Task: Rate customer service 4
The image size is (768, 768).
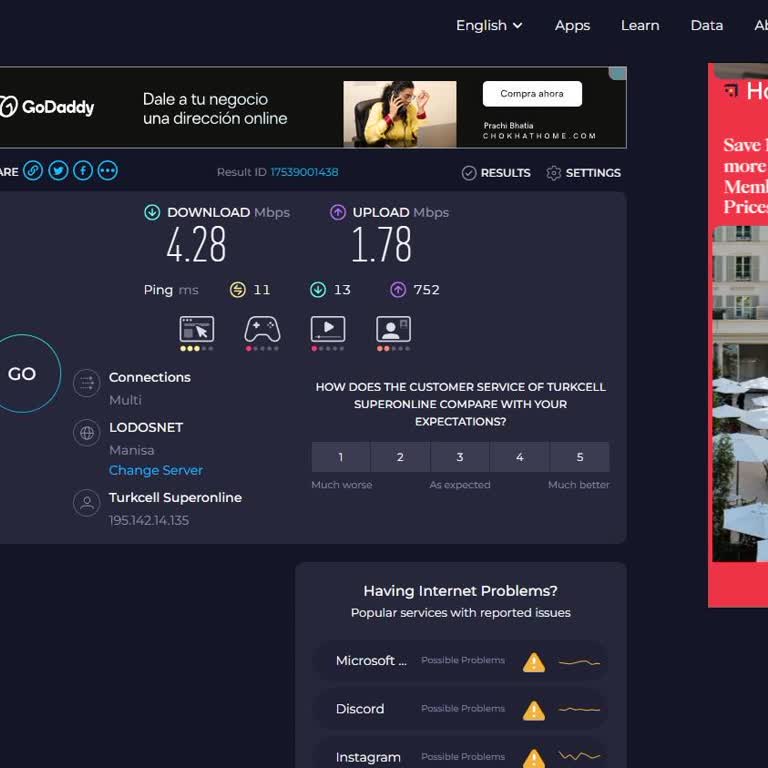Action: pos(520,457)
